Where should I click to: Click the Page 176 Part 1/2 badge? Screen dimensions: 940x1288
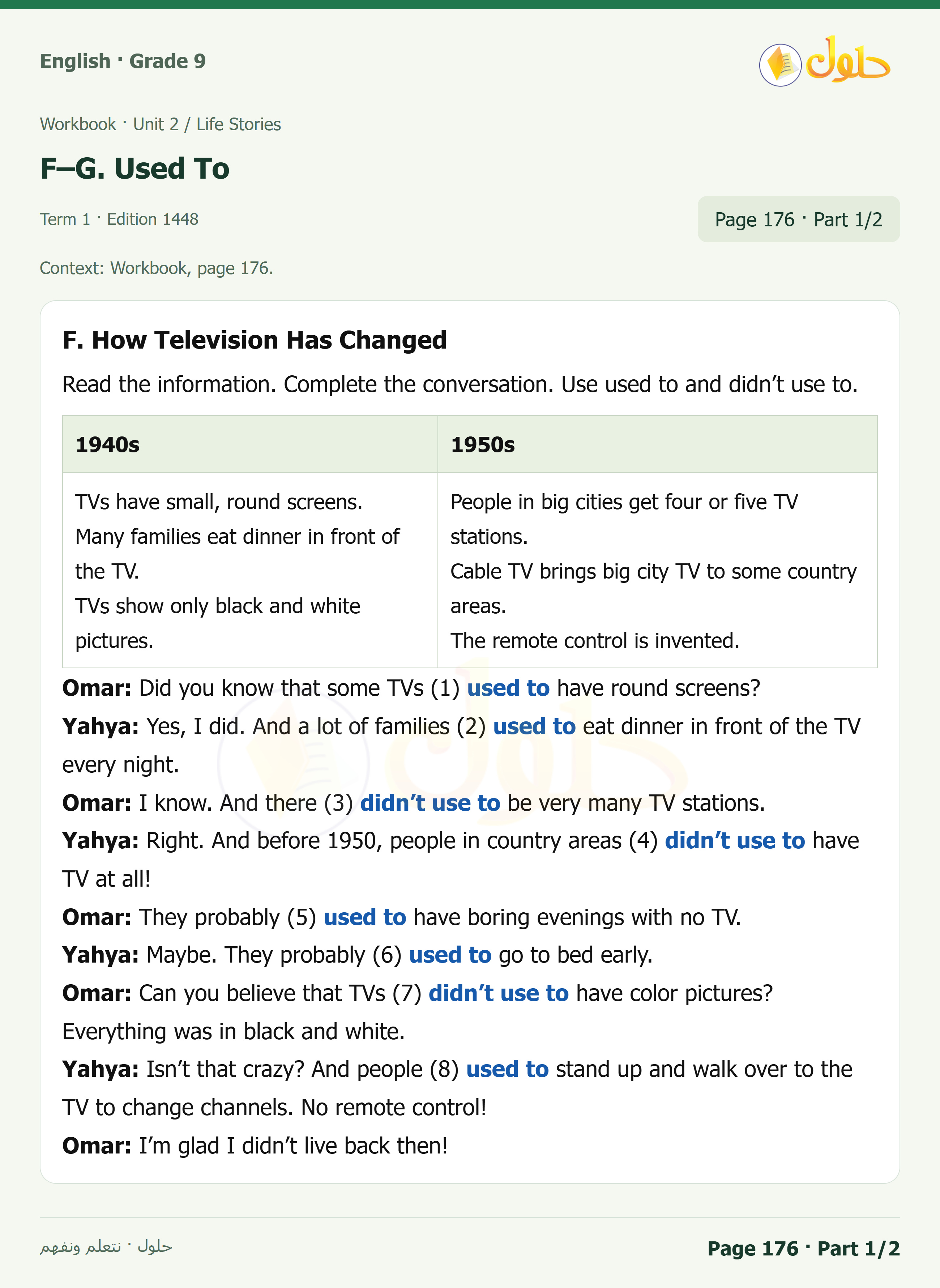[798, 219]
